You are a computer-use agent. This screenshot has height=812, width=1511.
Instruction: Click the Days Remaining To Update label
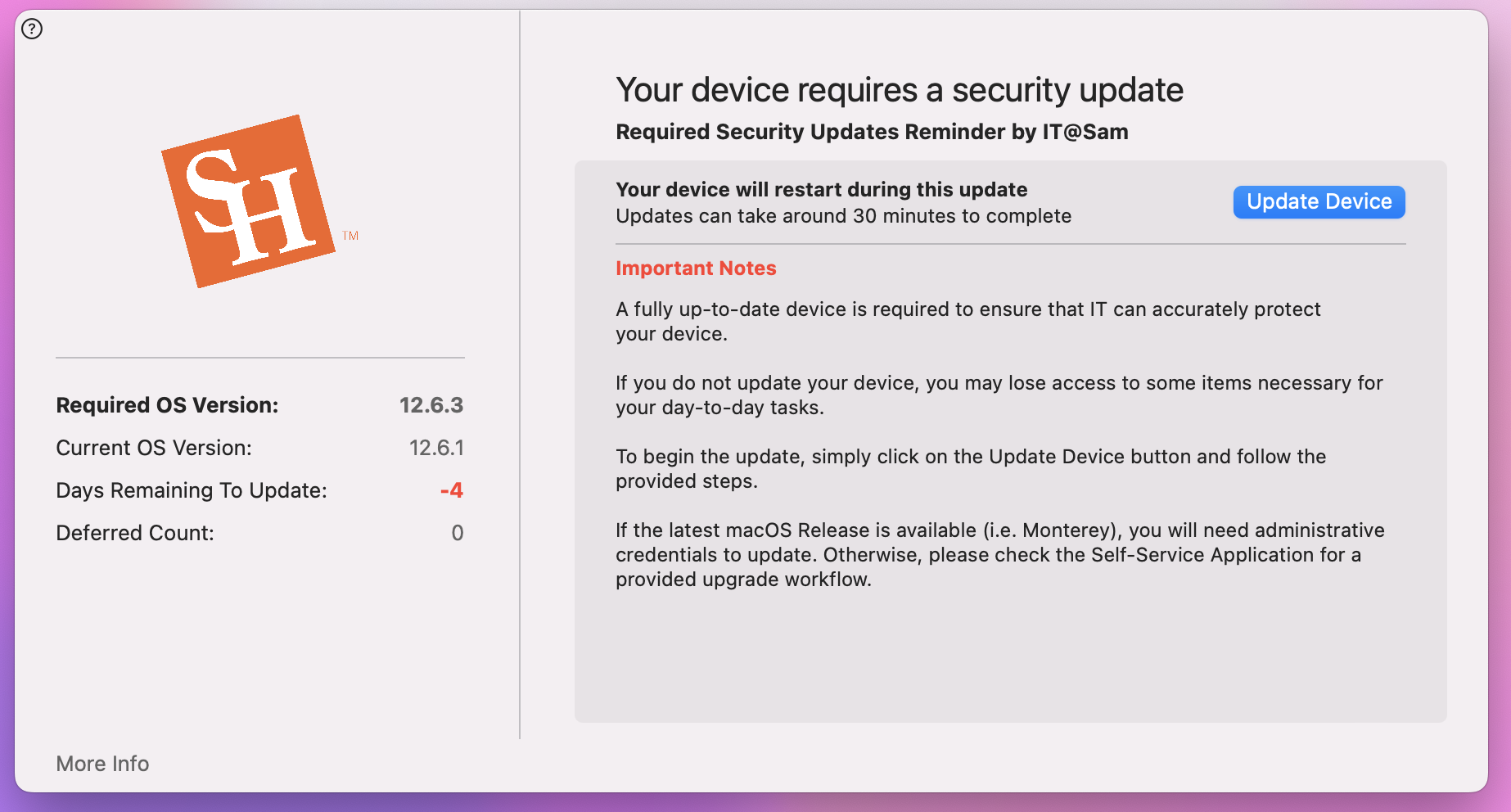point(192,490)
